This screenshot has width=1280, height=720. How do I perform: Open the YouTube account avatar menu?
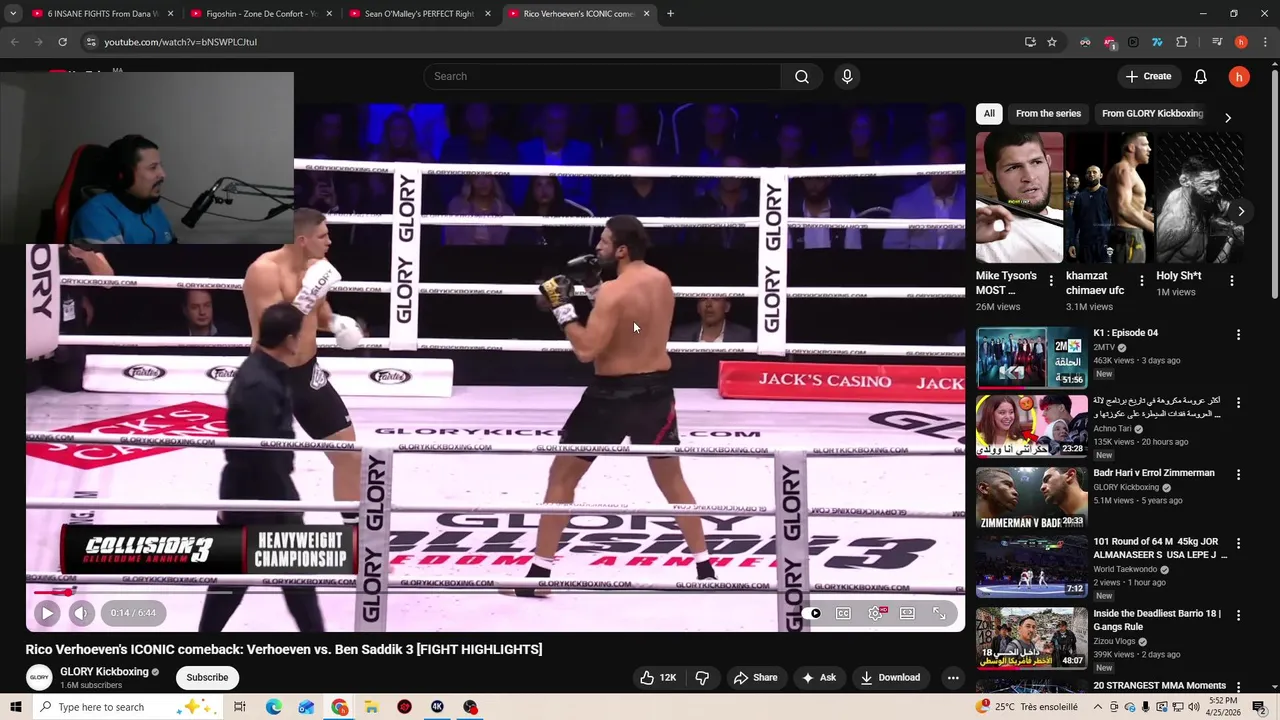coord(1239,76)
